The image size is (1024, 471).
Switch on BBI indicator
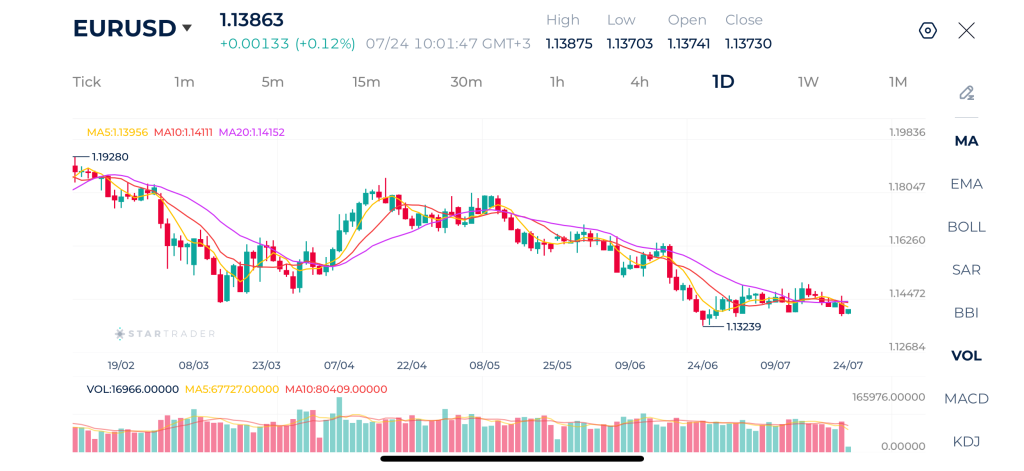(967, 313)
